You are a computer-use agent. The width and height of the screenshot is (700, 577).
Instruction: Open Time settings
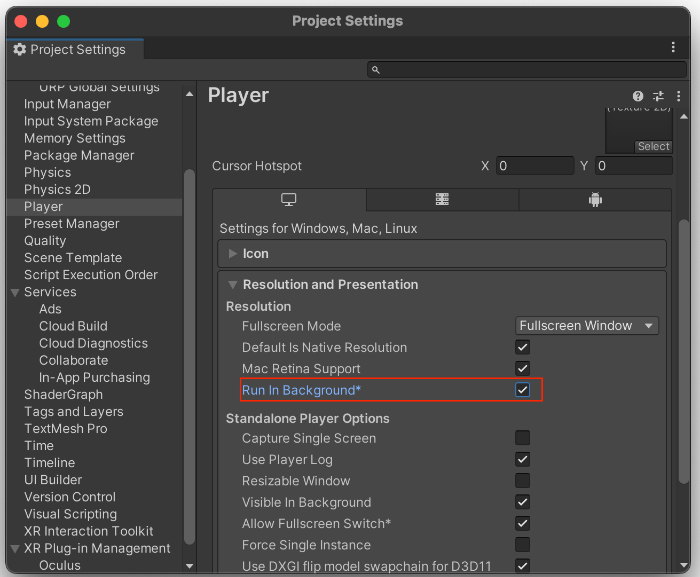pyautogui.click(x=39, y=446)
